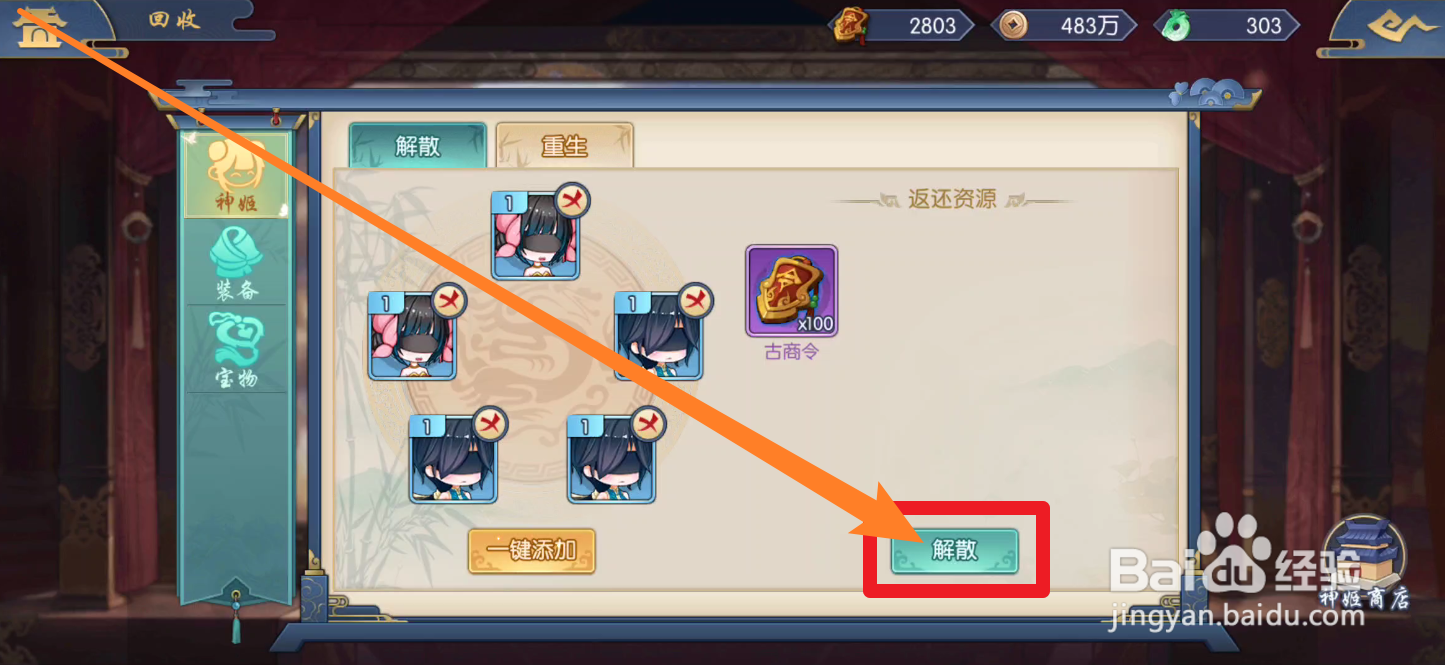Switch to the 解散 tab
1445x665 pixels.
417,146
